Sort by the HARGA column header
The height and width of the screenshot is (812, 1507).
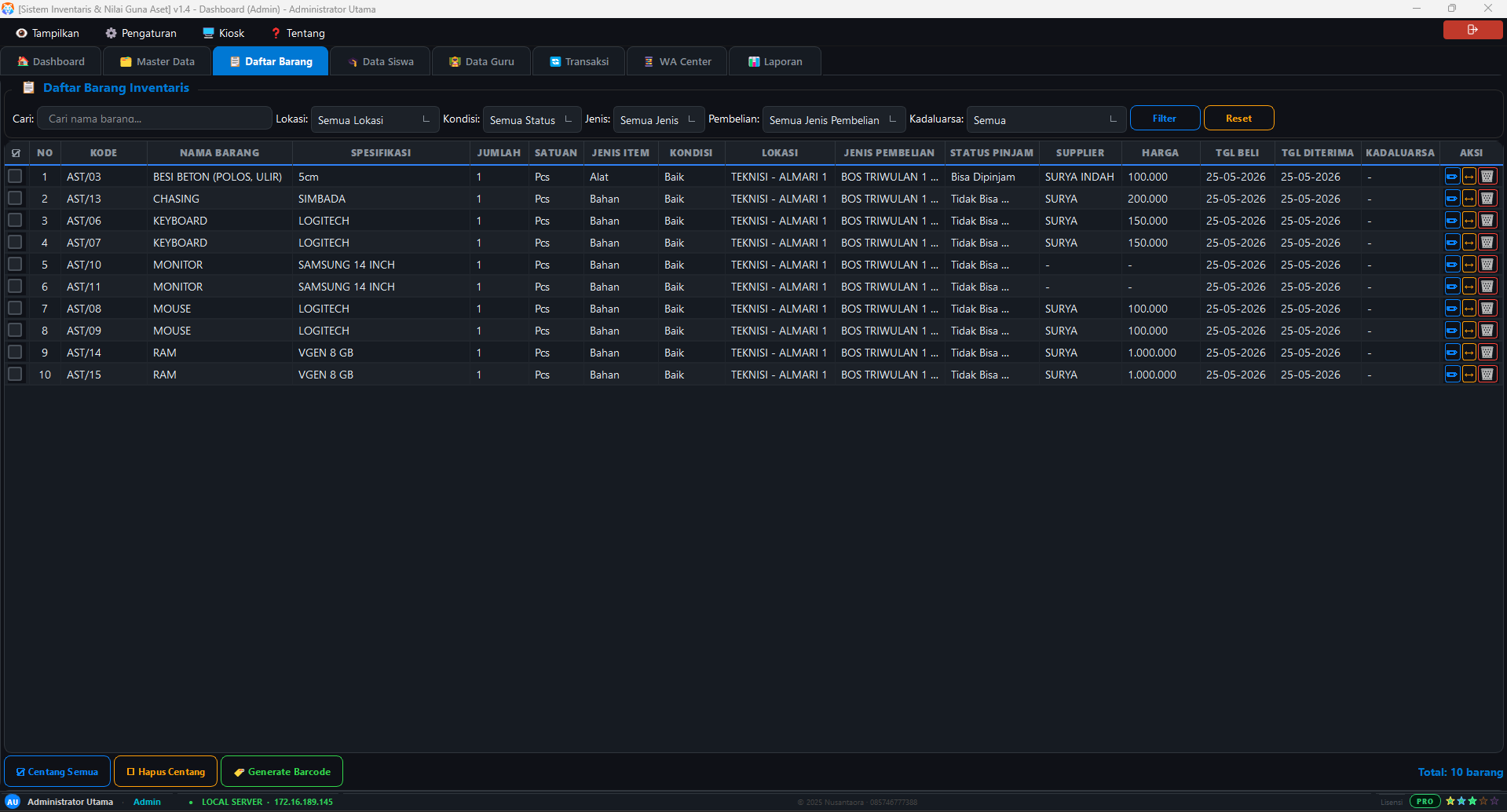[1160, 153]
